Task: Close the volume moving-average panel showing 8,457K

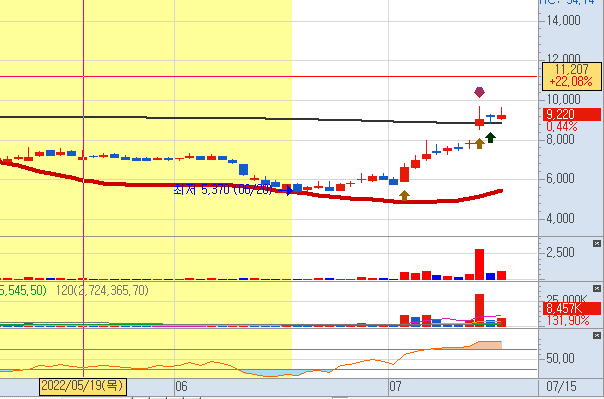Action: (597, 288)
